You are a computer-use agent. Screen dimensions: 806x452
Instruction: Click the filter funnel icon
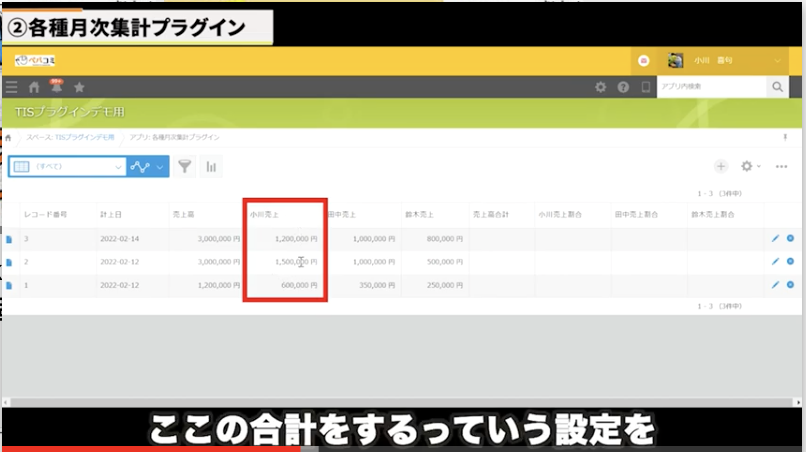tap(185, 167)
